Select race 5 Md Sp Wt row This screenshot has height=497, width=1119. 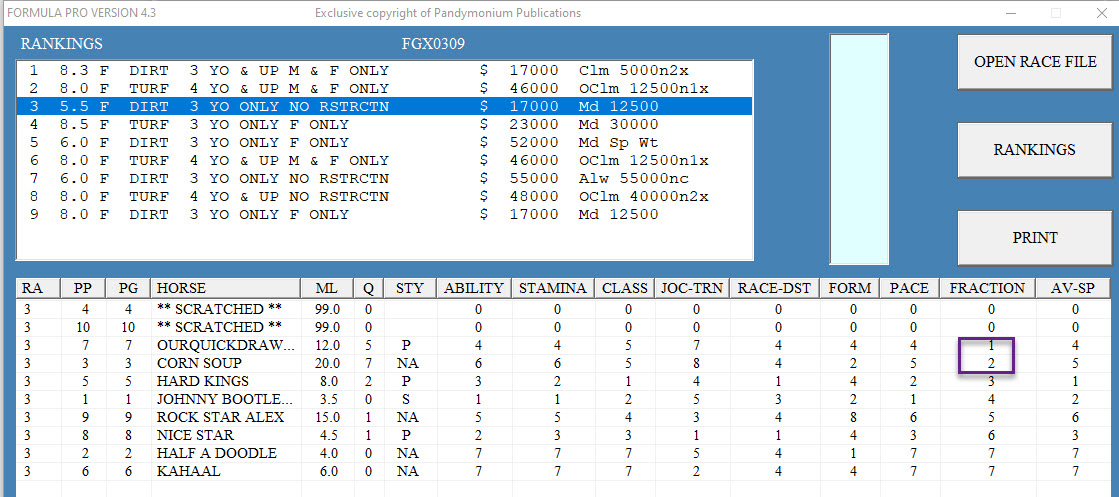385,142
